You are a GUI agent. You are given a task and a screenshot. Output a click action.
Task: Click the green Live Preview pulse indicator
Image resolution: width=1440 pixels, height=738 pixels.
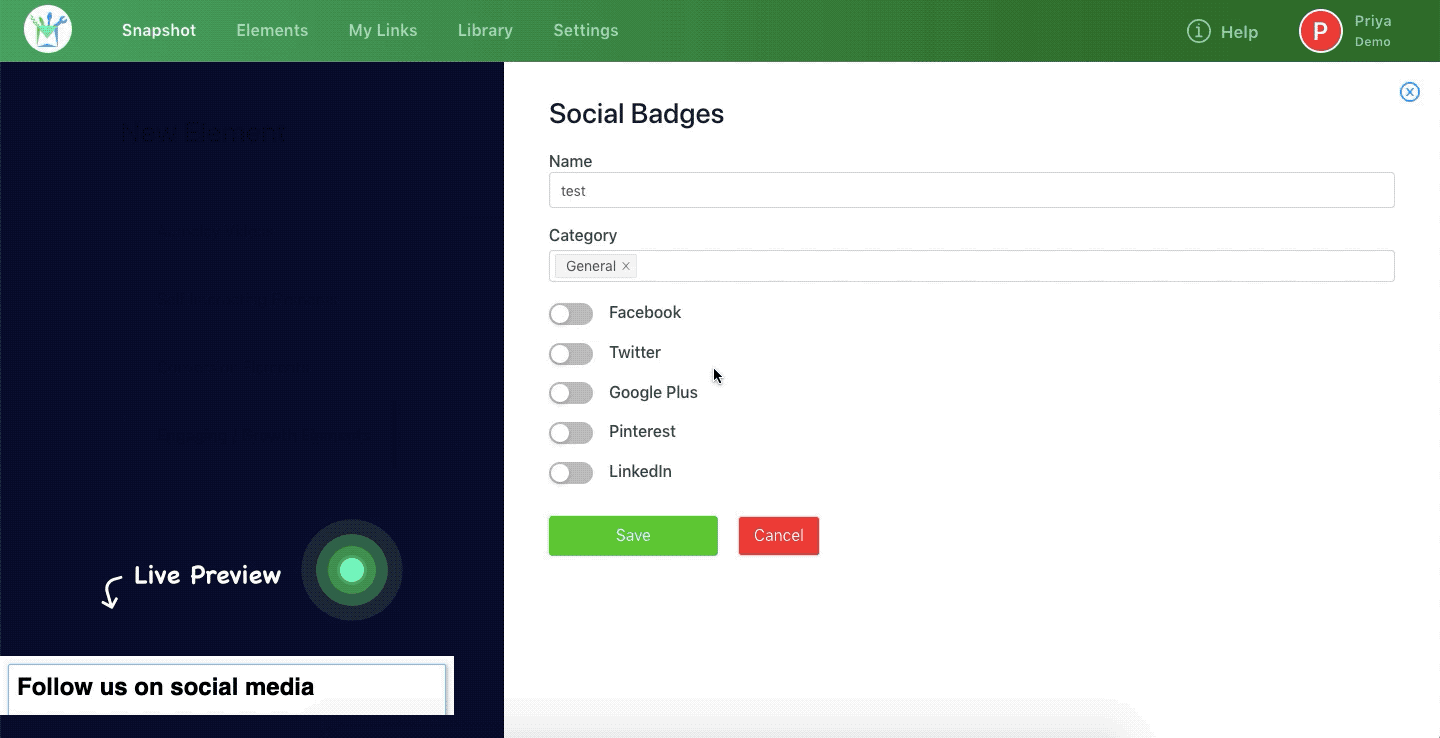pos(352,570)
